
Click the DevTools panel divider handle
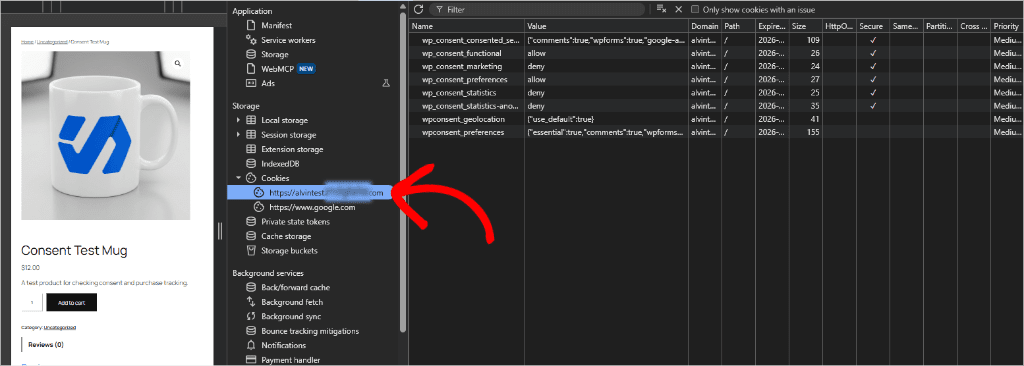220,231
